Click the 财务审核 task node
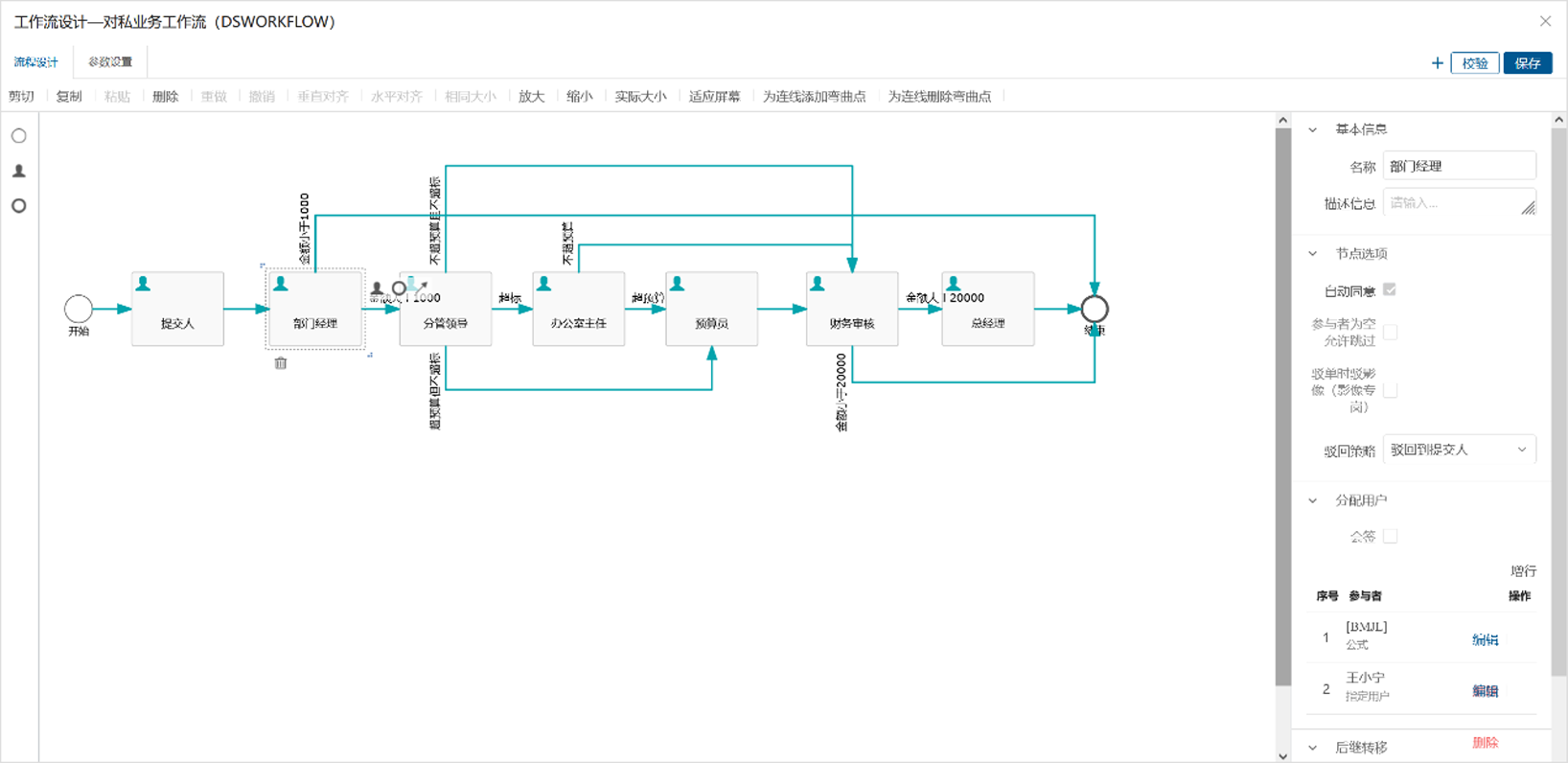 (x=852, y=309)
